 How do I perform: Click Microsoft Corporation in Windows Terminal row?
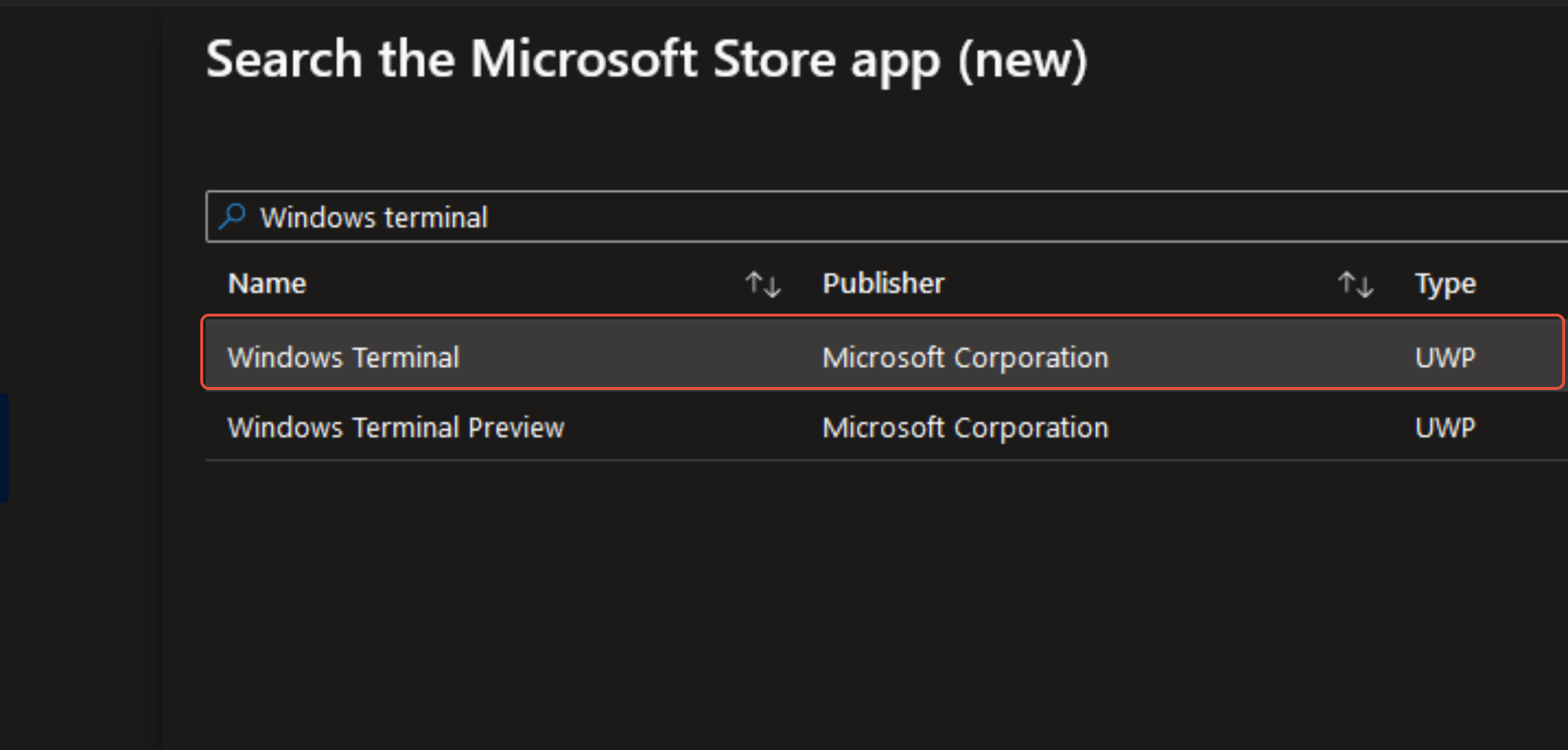965,357
